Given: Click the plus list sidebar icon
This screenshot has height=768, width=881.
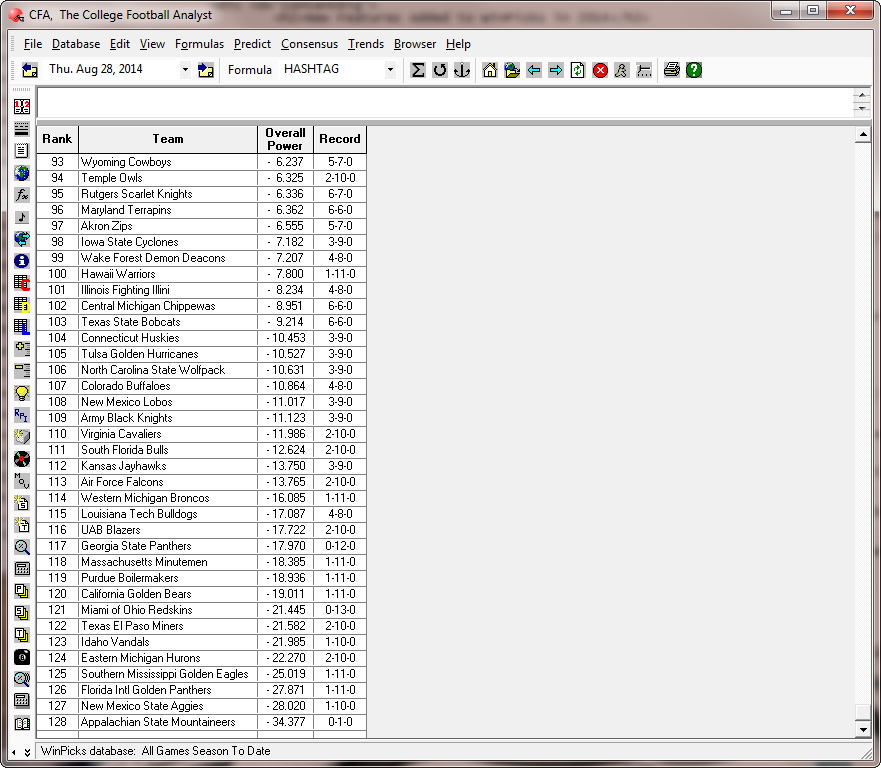Looking at the screenshot, I should point(22,348).
